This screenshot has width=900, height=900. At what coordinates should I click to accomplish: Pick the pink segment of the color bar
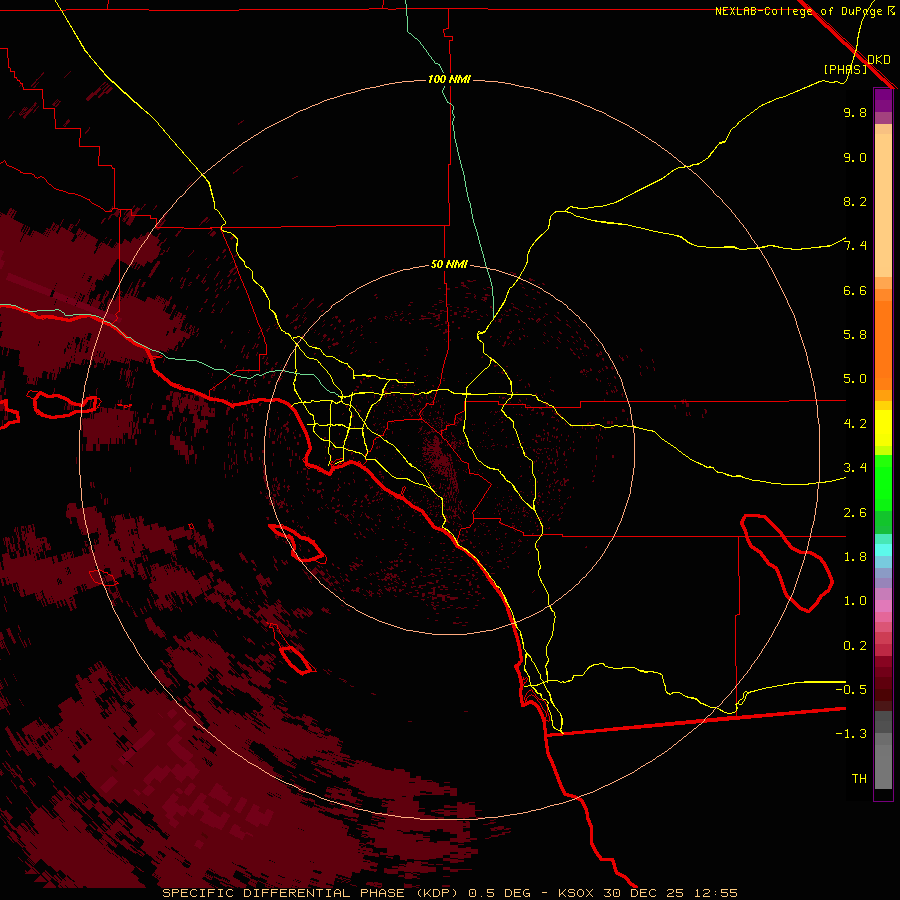[883, 606]
